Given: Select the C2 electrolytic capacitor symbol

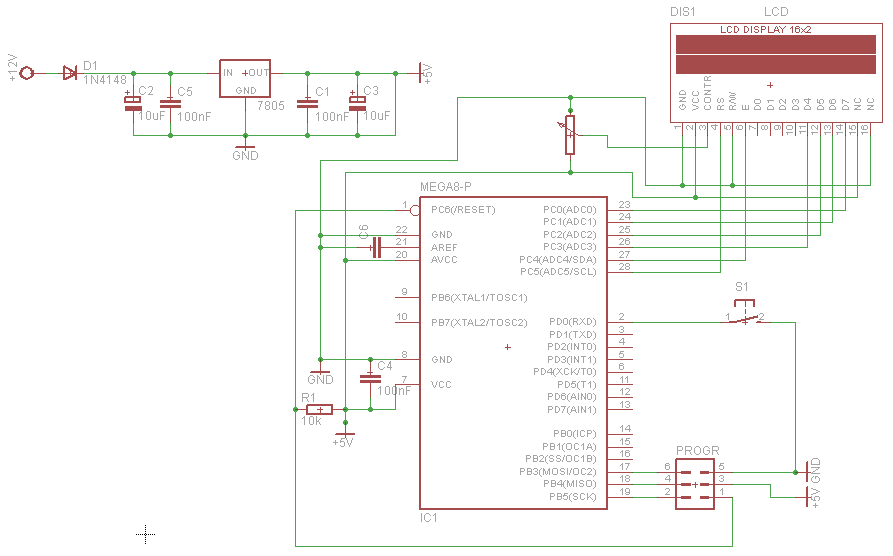Looking at the screenshot, I should [133, 104].
